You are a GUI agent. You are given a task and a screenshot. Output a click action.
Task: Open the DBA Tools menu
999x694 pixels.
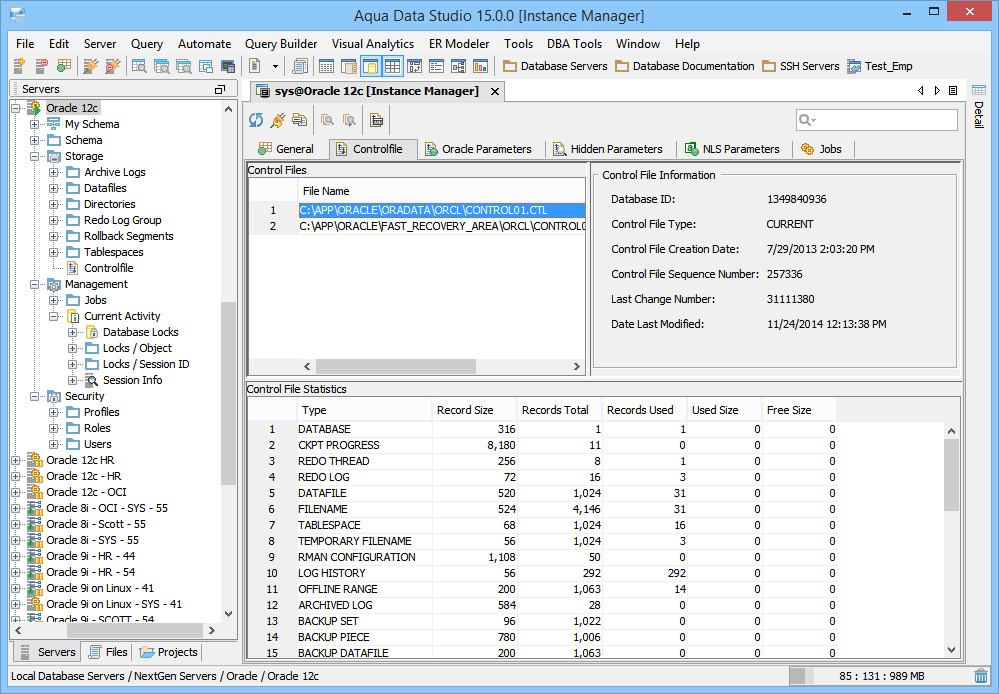[574, 44]
